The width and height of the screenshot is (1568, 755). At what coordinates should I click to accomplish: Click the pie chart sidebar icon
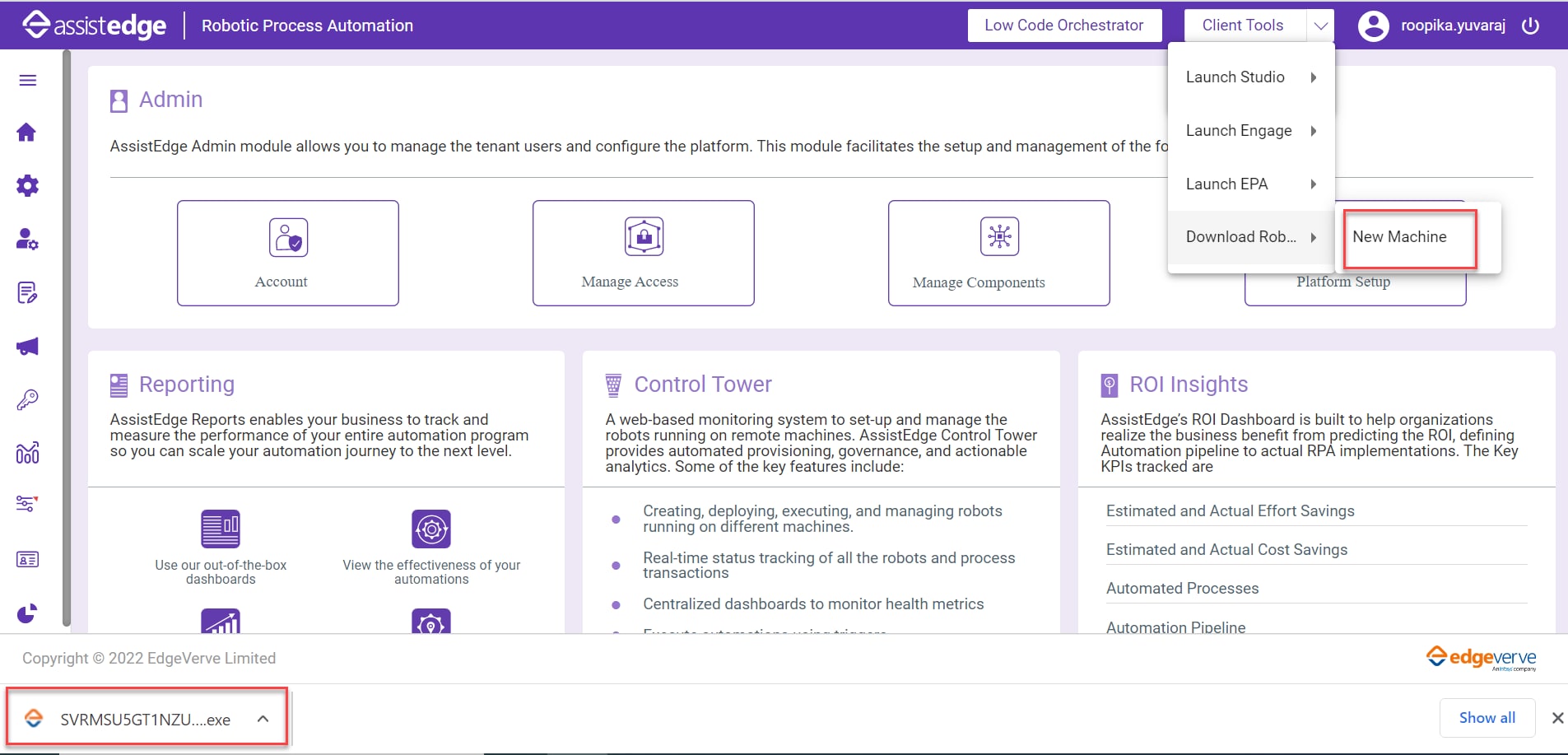(27, 613)
